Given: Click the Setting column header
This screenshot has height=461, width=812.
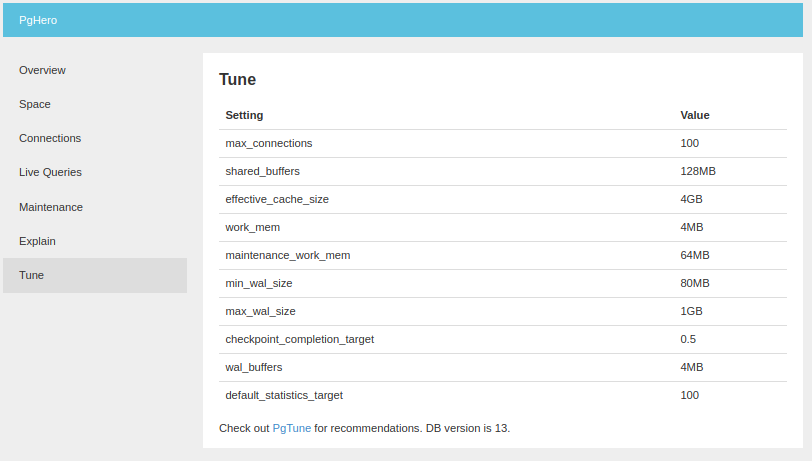Looking at the screenshot, I should (244, 115).
